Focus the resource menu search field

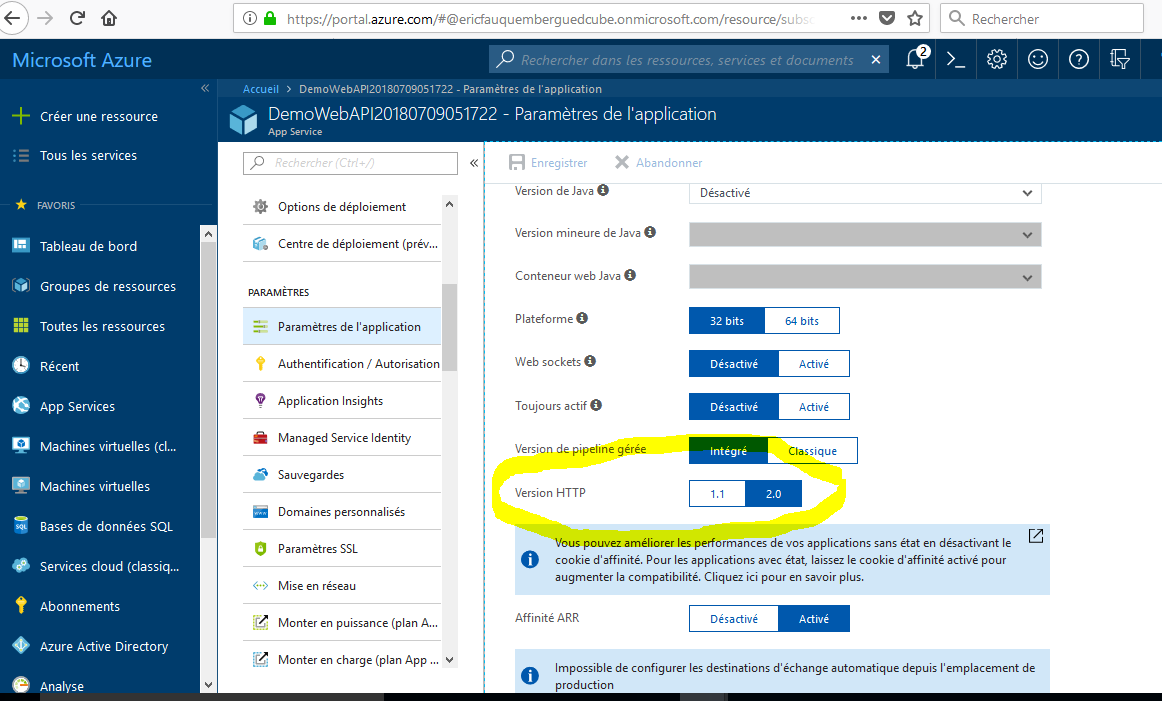350,163
